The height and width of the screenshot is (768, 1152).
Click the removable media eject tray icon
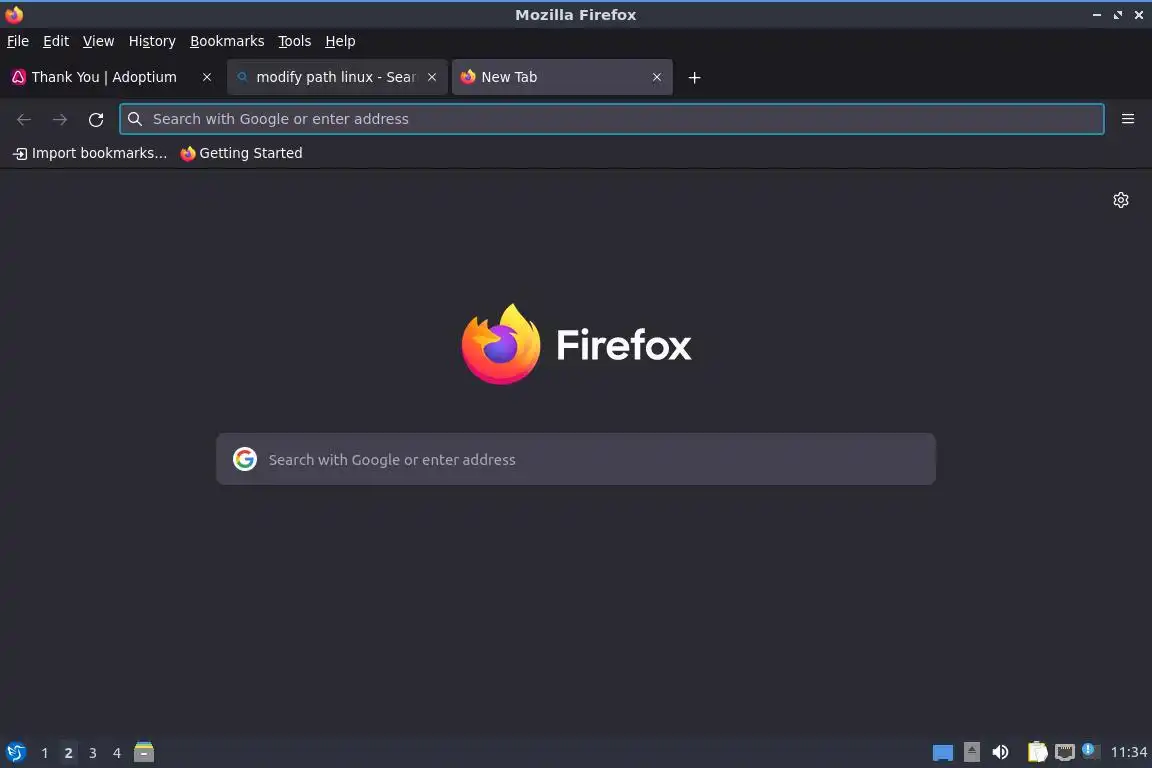pos(971,752)
